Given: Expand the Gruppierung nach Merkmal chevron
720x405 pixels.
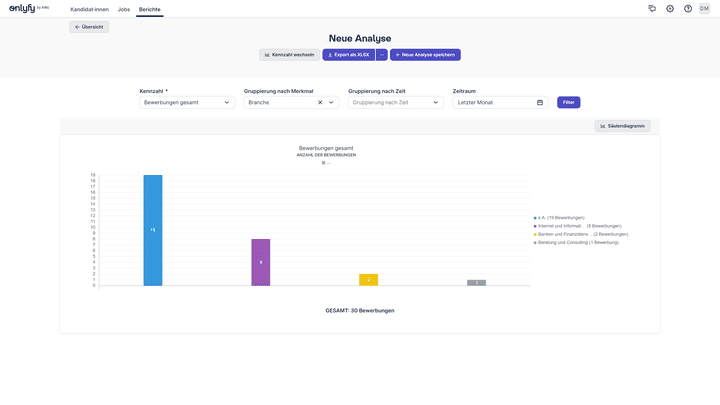Looking at the screenshot, I should 332,102.
